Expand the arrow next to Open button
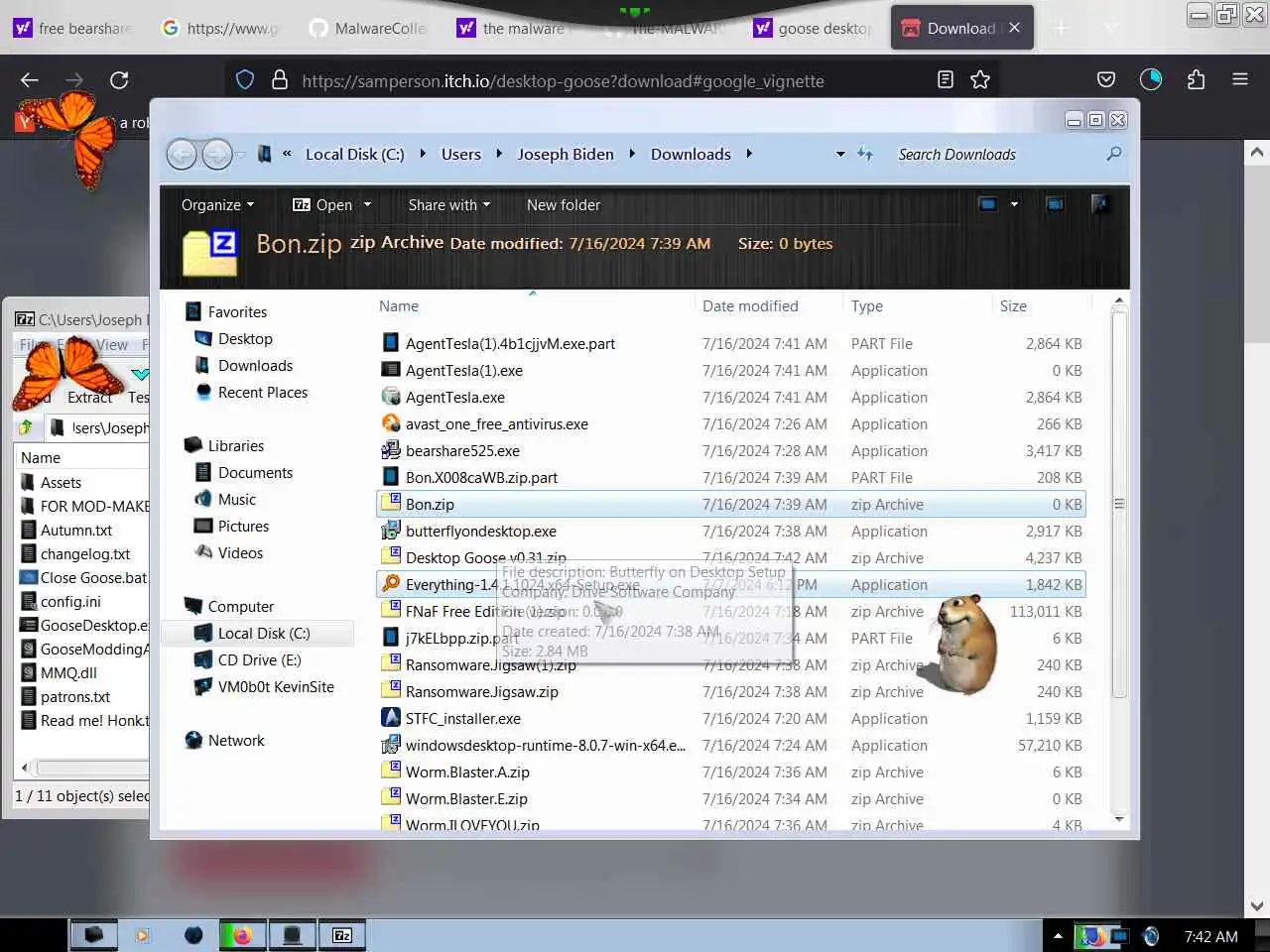Screen dimensions: 1270x952 coord(367,204)
